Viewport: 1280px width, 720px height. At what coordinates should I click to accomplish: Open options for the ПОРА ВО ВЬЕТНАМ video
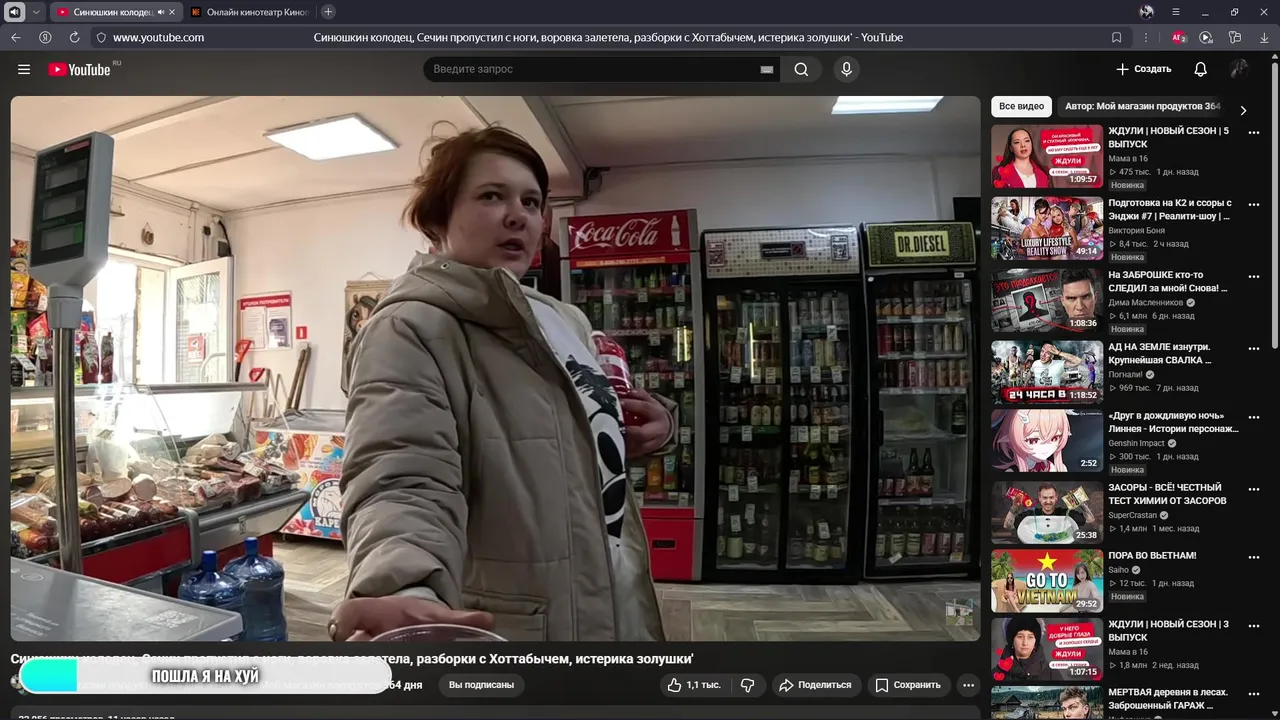point(1254,557)
